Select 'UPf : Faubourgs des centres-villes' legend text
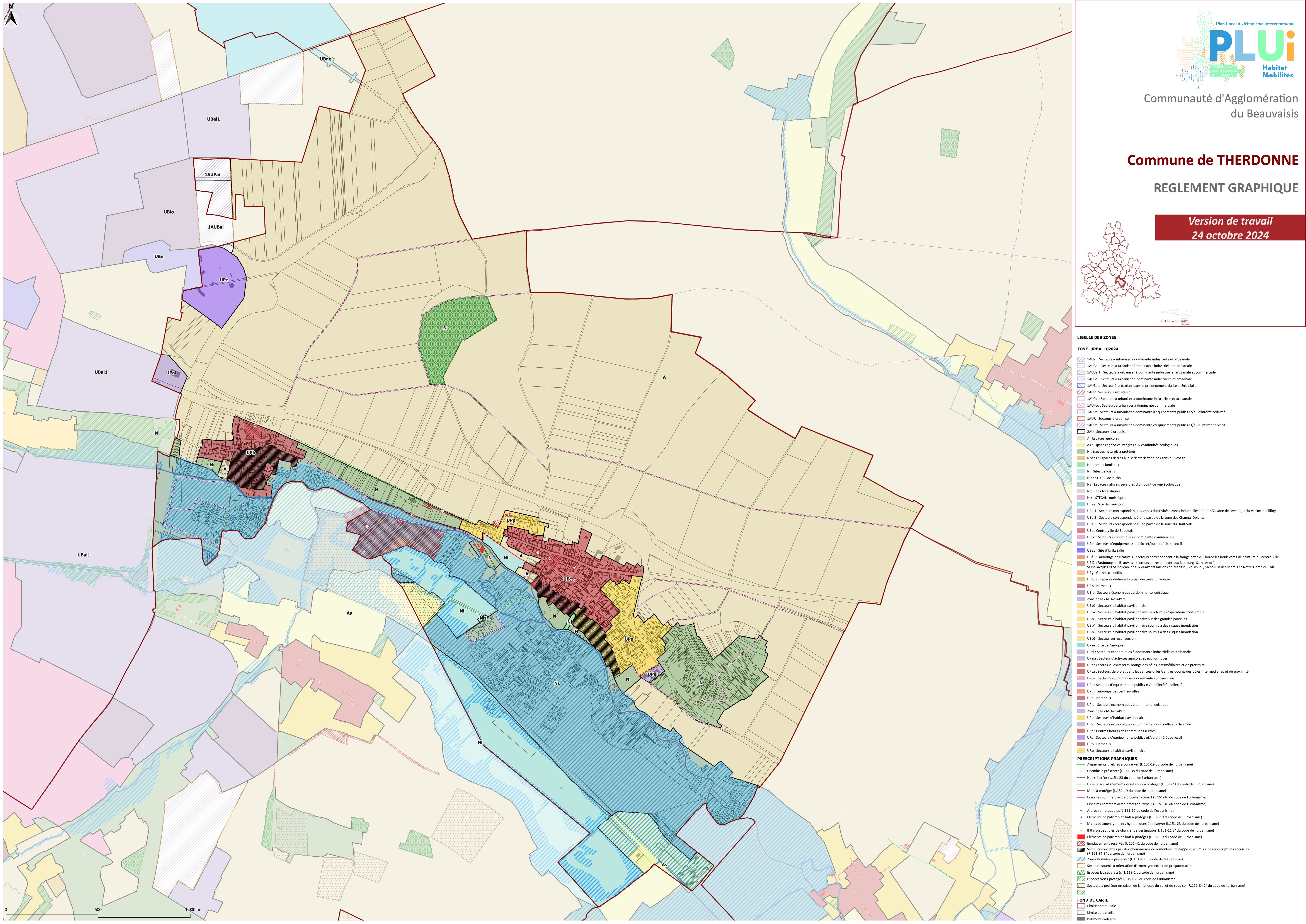 coord(1113,691)
